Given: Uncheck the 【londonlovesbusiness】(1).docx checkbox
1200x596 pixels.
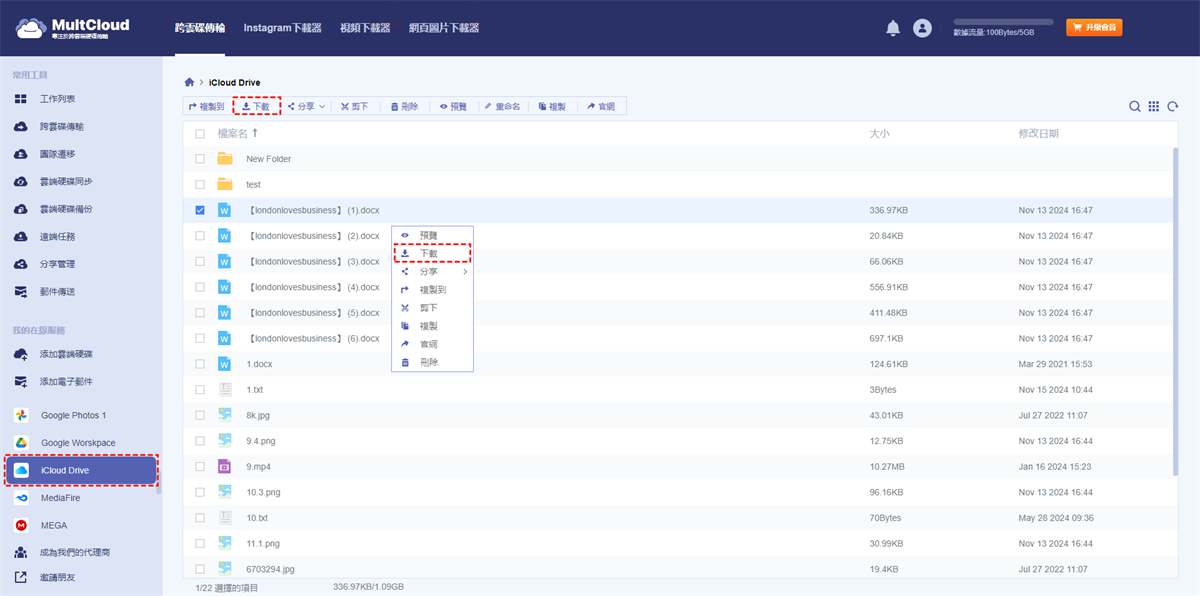Looking at the screenshot, I should [200, 210].
